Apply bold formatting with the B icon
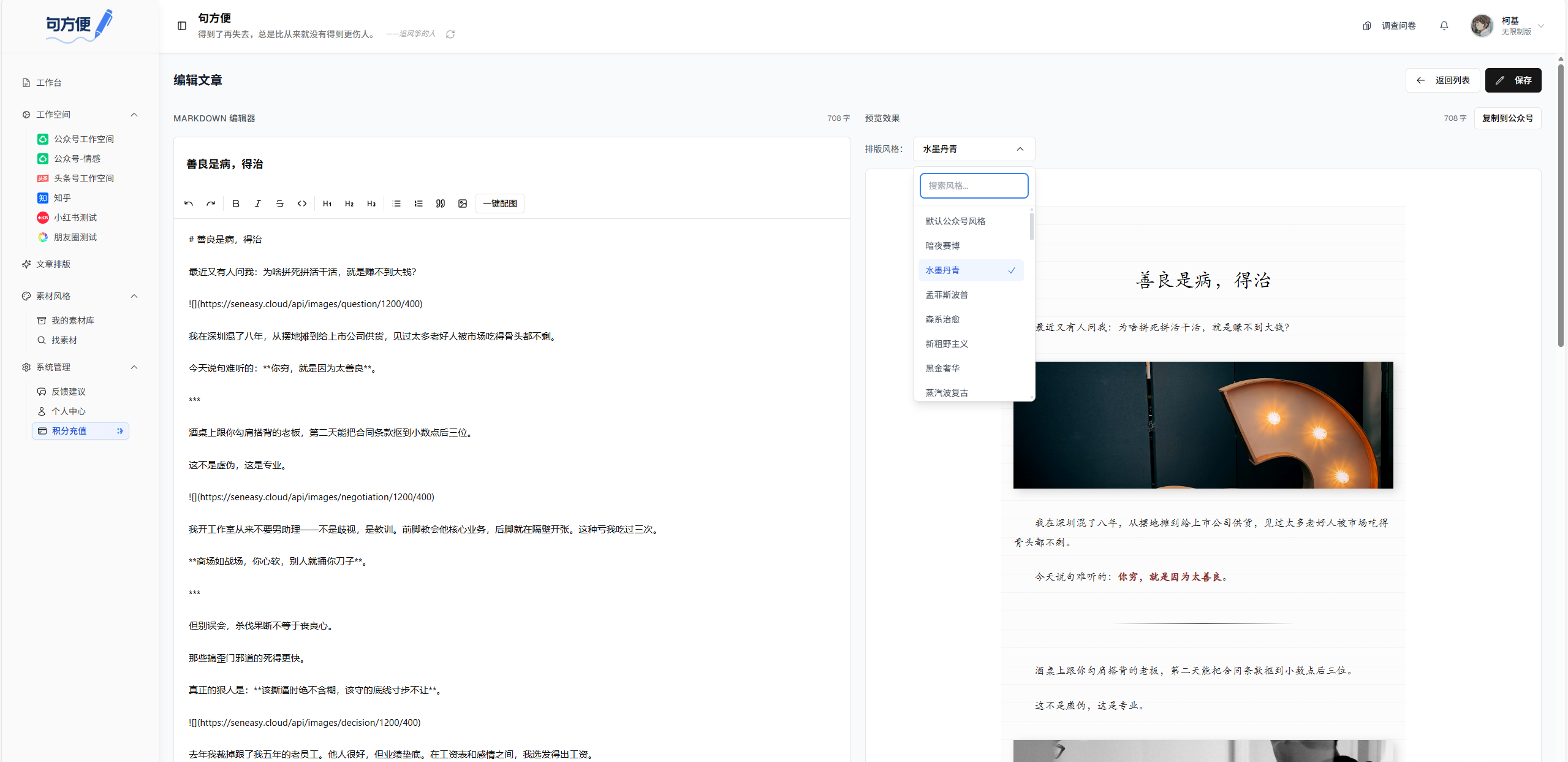Image resolution: width=1568 pixels, height=762 pixels. point(235,203)
